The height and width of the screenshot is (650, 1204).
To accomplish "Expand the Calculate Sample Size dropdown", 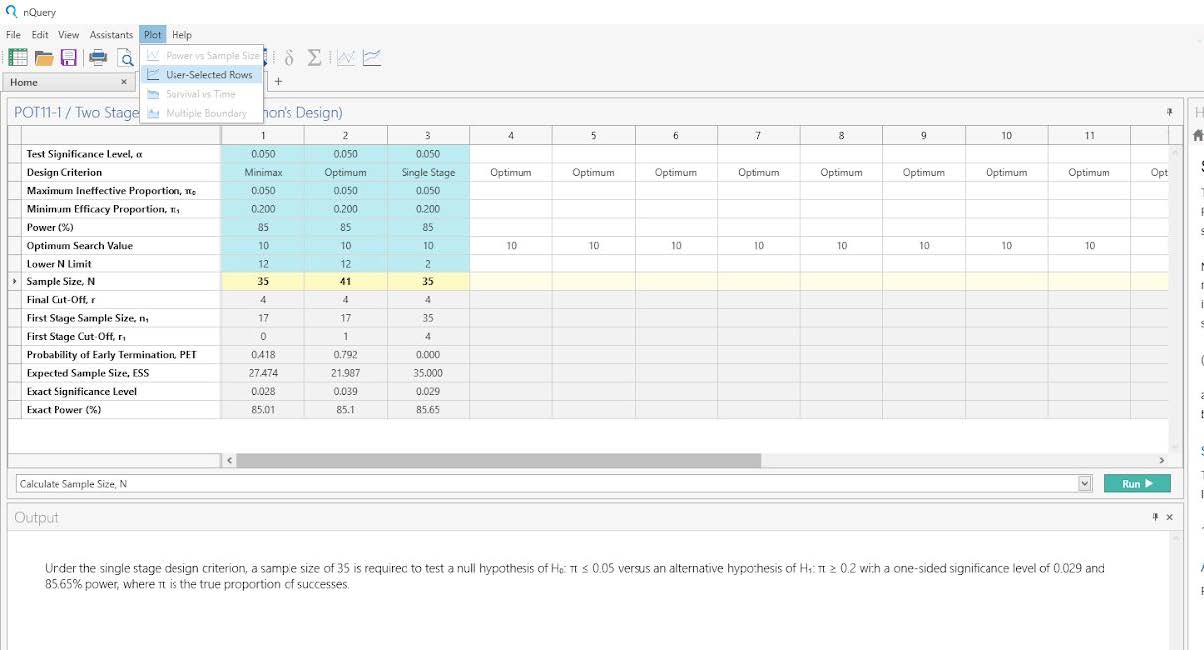I will coord(1085,484).
